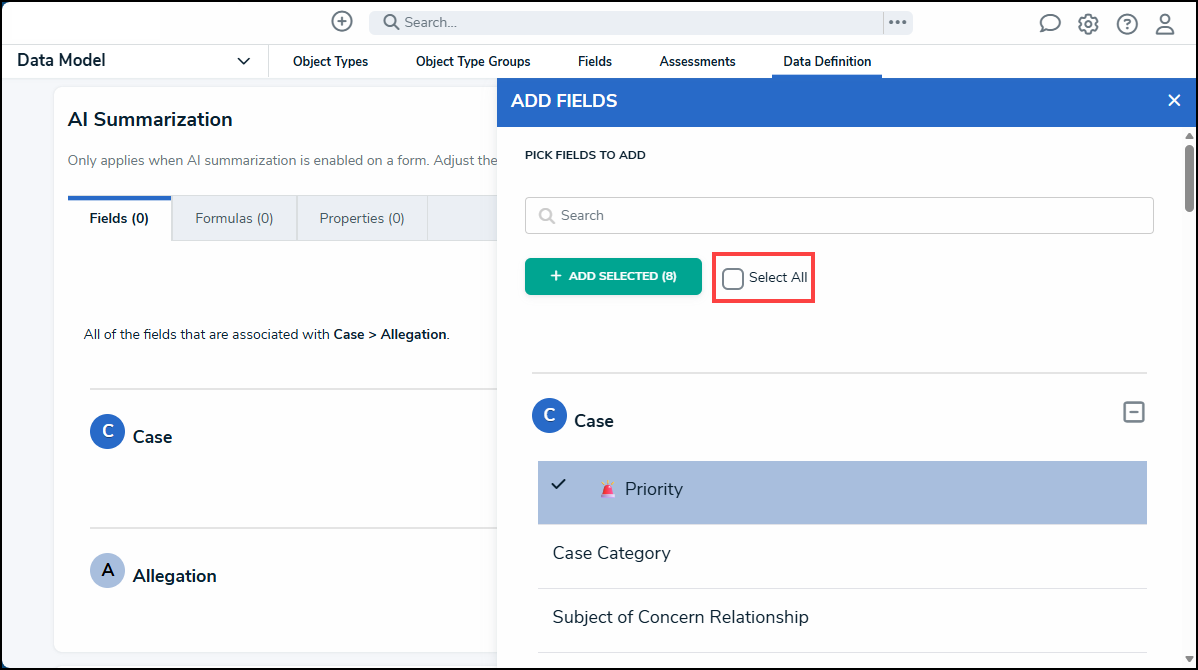This screenshot has width=1198, height=670.
Task: Click the search bar ellipsis options icon
Action: coord(897,22)
